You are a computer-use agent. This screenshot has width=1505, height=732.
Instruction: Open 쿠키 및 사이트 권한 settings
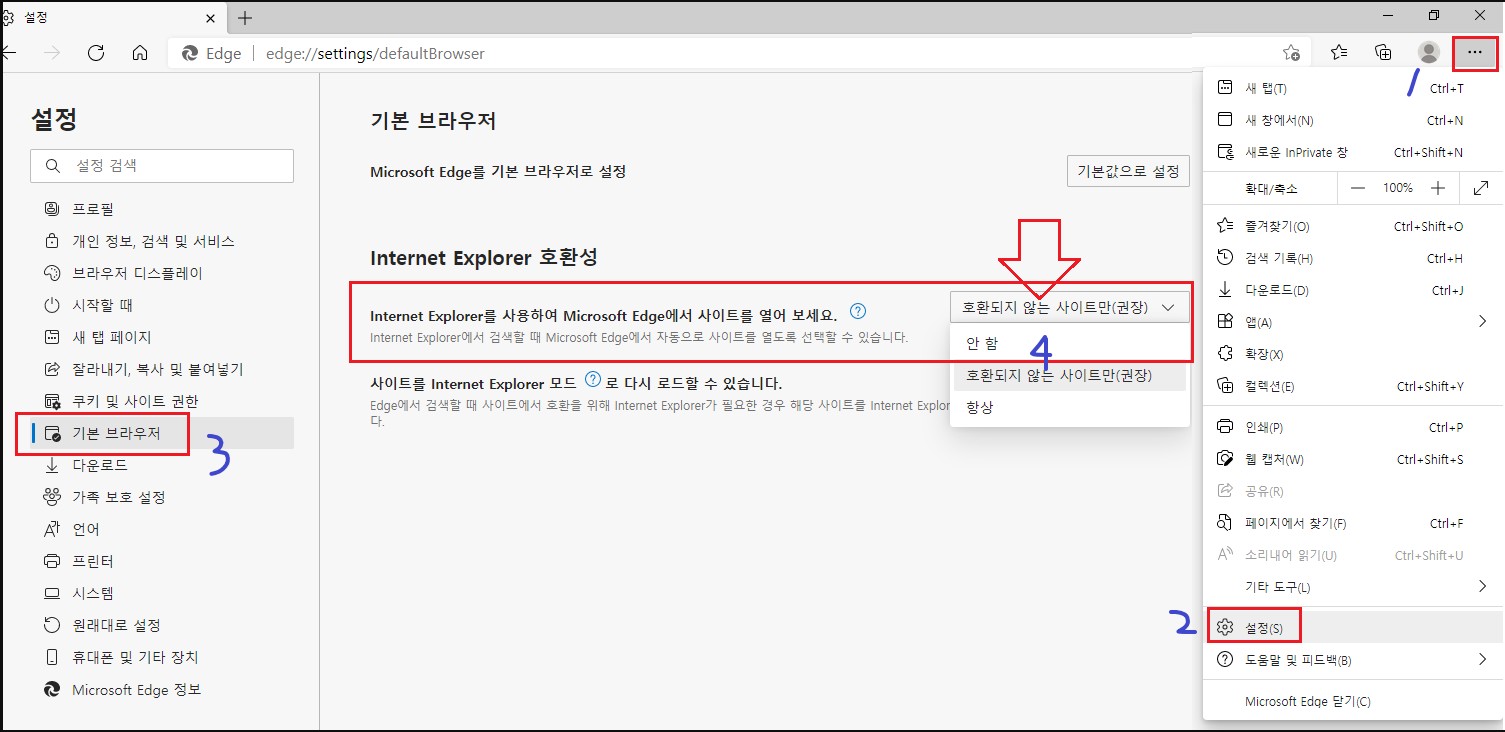[162, 401]
